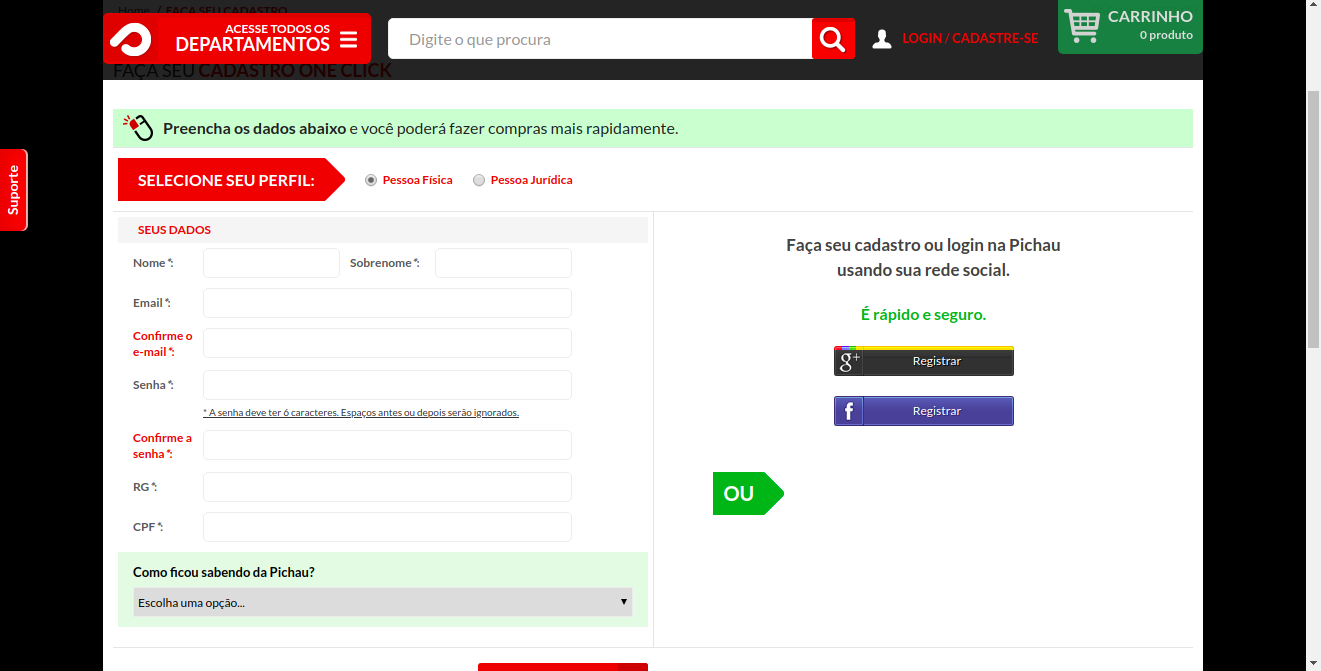Open the Suporte side tab

pos(14,190)
